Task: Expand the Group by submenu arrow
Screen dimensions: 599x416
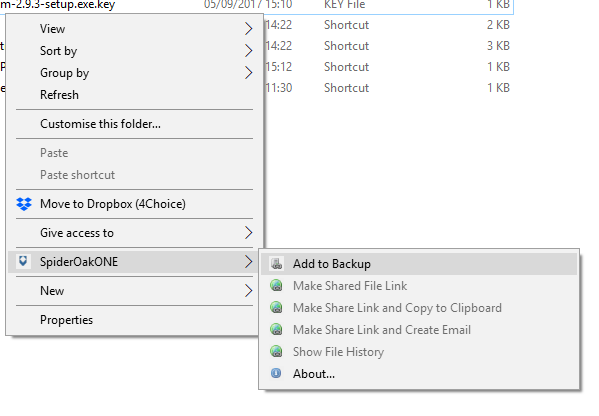Action: [x=248, y=73]
